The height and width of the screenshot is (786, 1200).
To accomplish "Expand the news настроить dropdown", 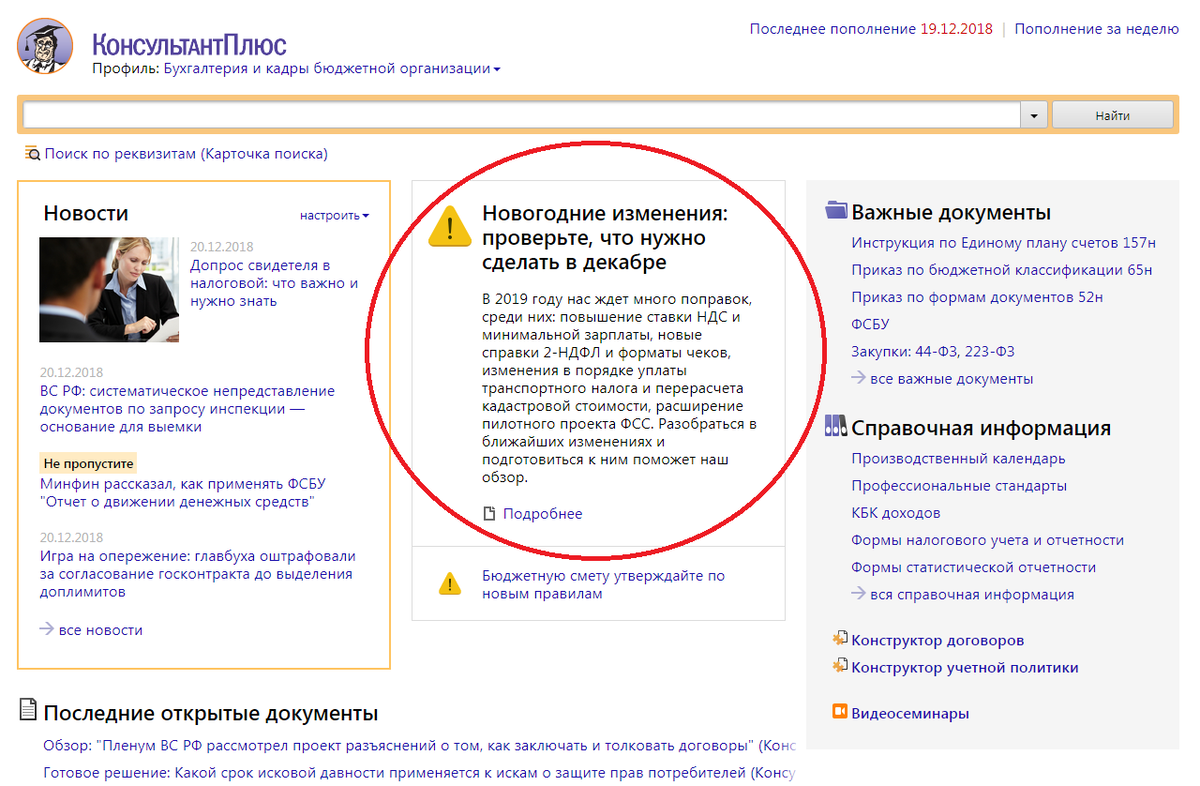I will point(334,215).
